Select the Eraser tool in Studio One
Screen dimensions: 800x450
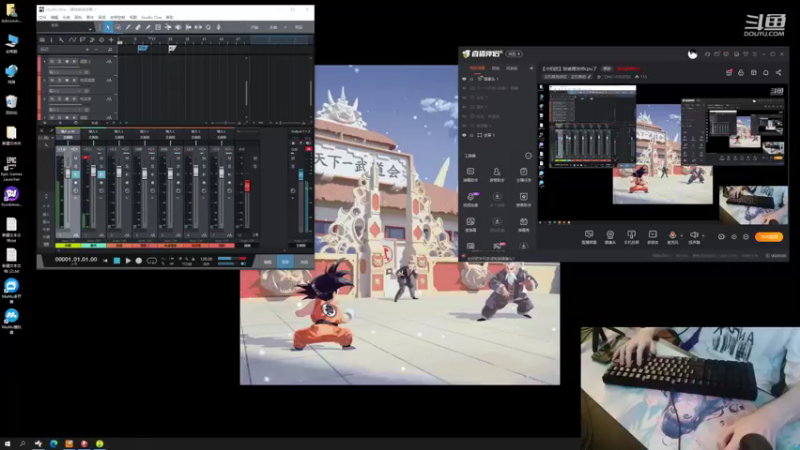(x=138, y=27)
